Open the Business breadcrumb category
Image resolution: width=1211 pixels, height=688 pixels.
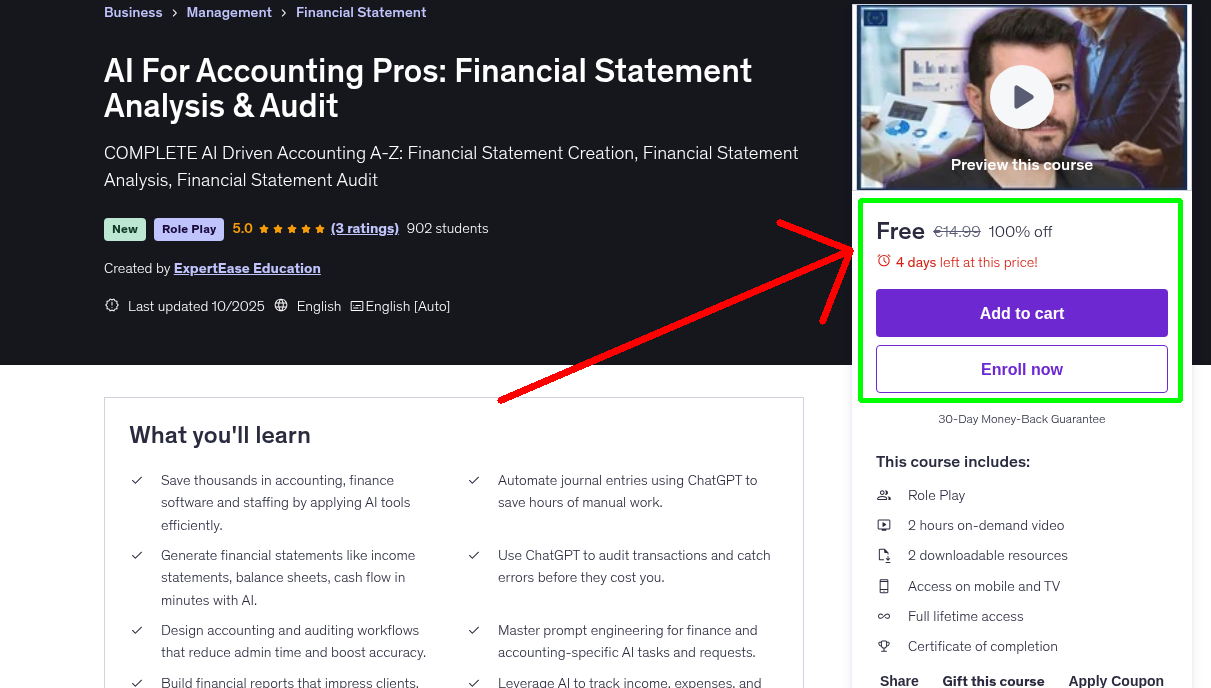point(133,12)
